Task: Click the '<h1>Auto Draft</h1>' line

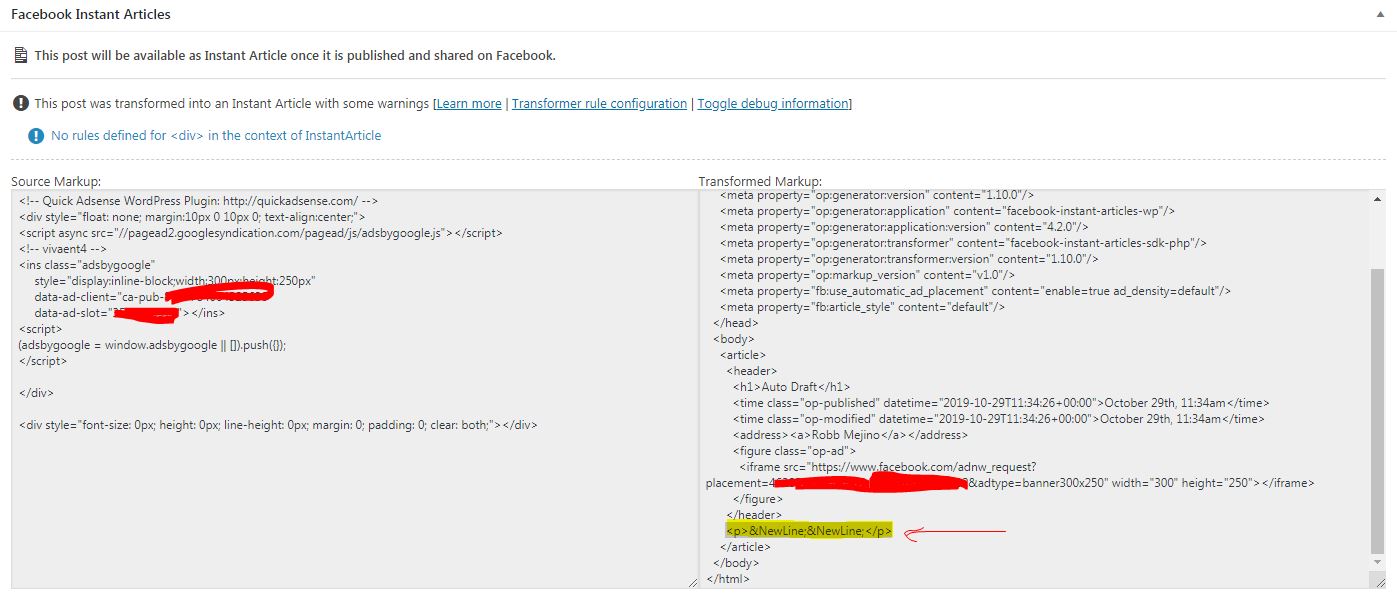Action: tap(791, 387)
